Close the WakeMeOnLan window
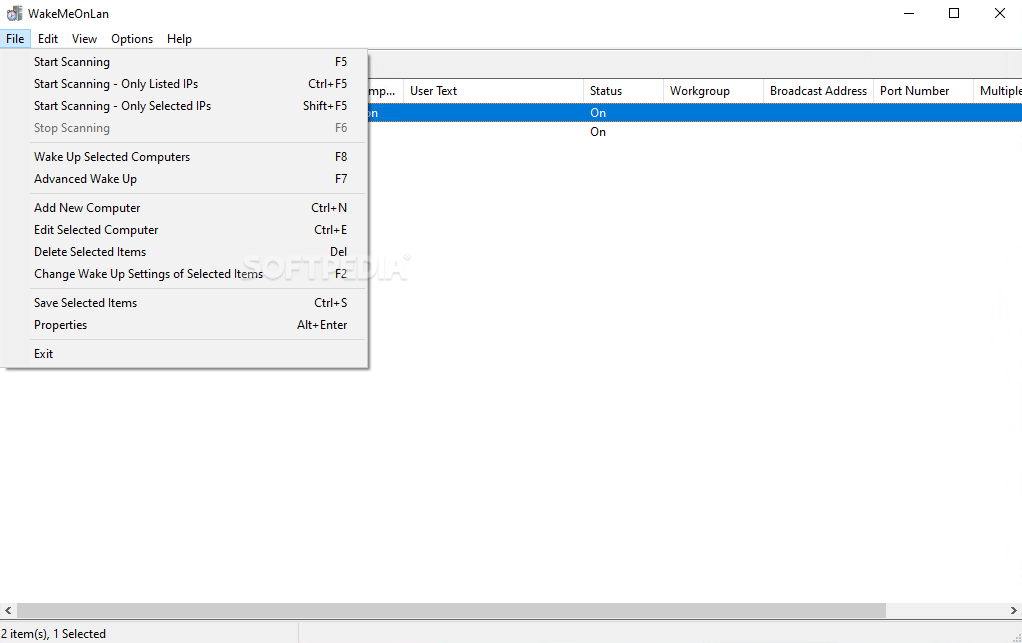Image resolution: width=1022 pixels, height=643 pixels. coord(999,13)
